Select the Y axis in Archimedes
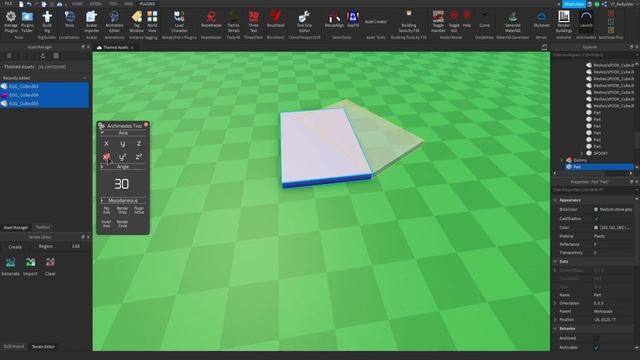 point(122,144)
